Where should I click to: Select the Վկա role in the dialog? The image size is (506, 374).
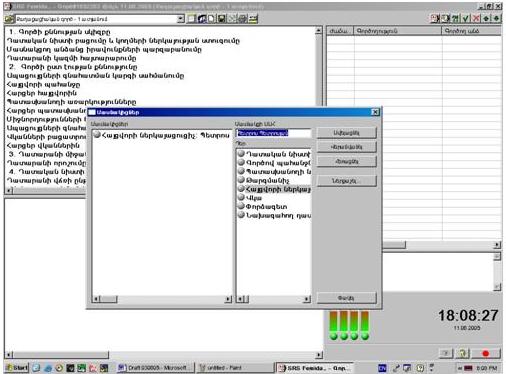click(254, 198)
